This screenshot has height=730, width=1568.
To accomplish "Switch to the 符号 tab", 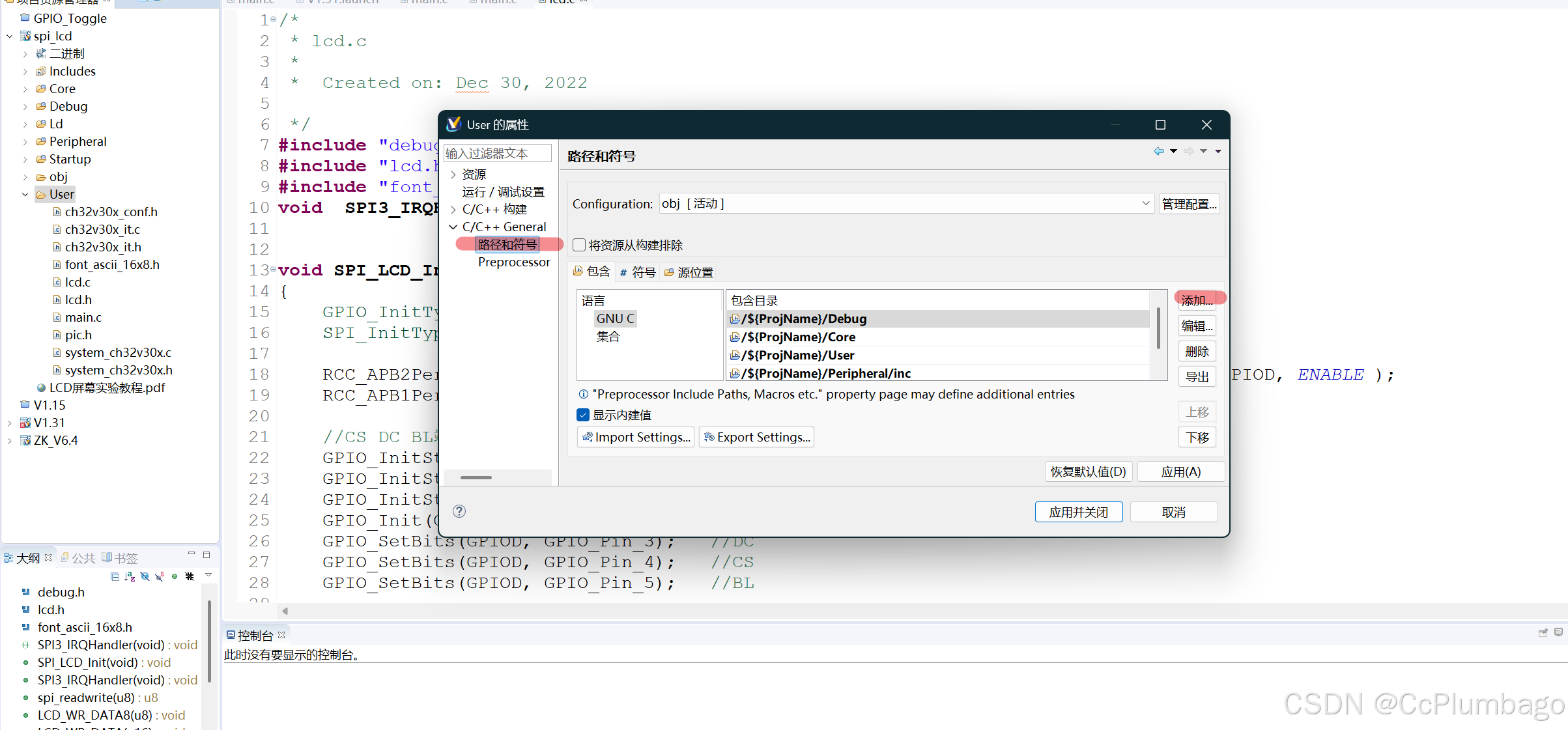I will click(638, 272).
